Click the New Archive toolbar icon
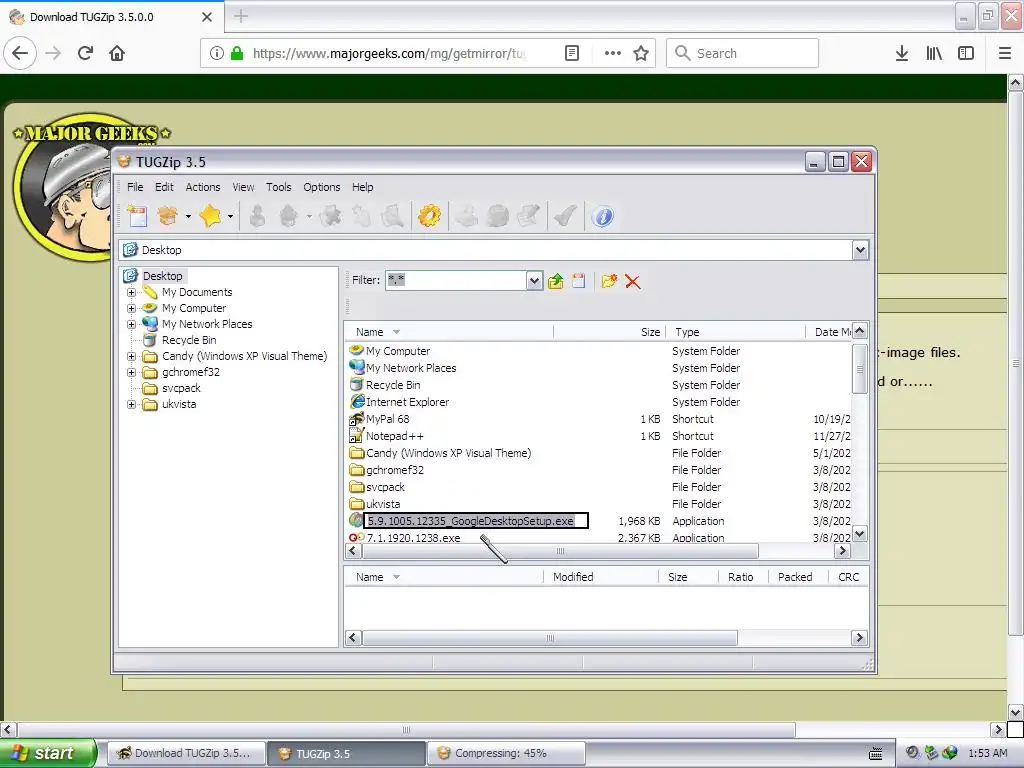The width and height of the screenshot is (1024, 768). click(138, 216)
